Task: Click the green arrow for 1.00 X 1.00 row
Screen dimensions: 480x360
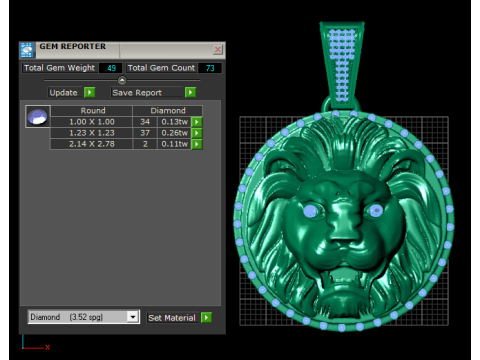Action: pos(197,122)
